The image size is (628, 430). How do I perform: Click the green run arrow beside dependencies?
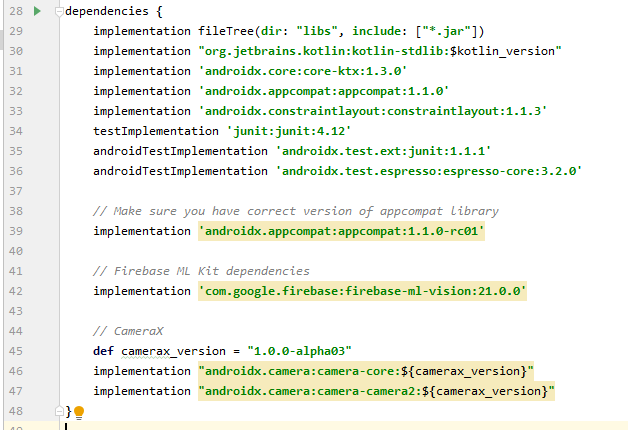37,11
